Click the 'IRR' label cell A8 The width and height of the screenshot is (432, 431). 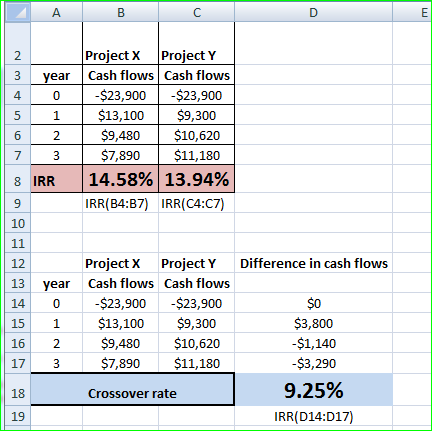[x=56, y=179]
